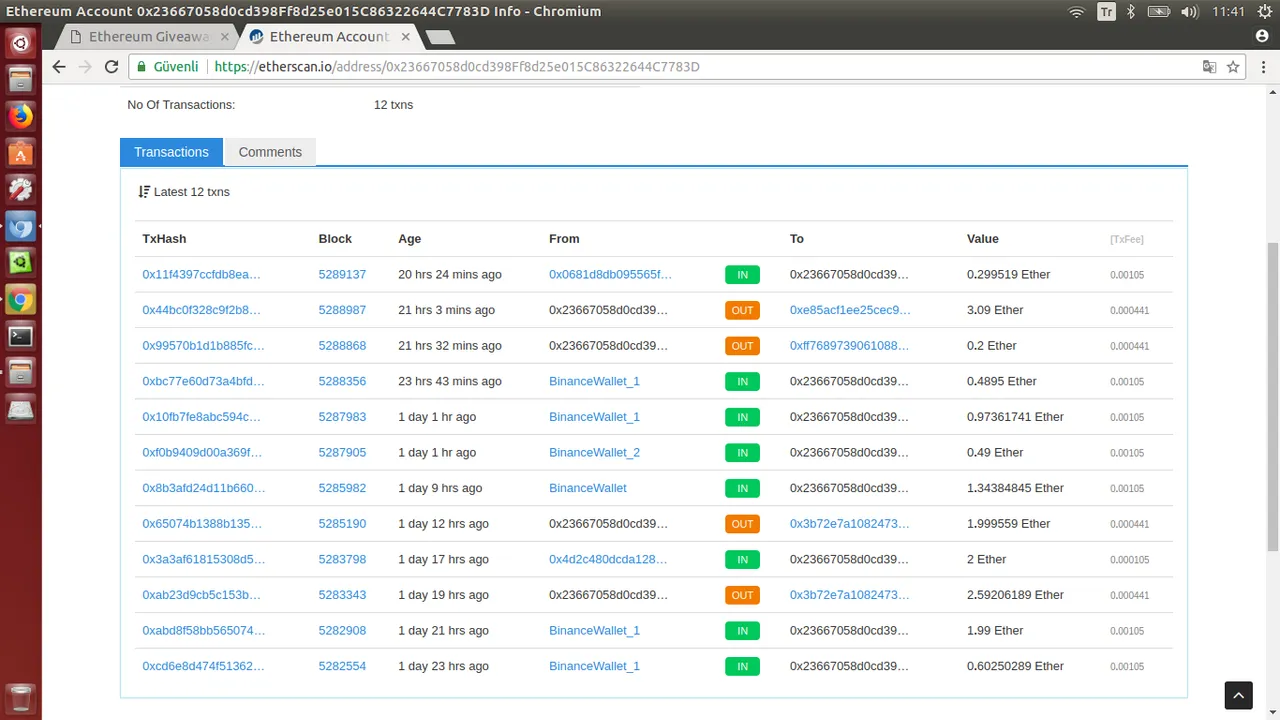Click the page vertical scrollbar
Viewport: 1280px width, 720px height.
pos(1272,395)
